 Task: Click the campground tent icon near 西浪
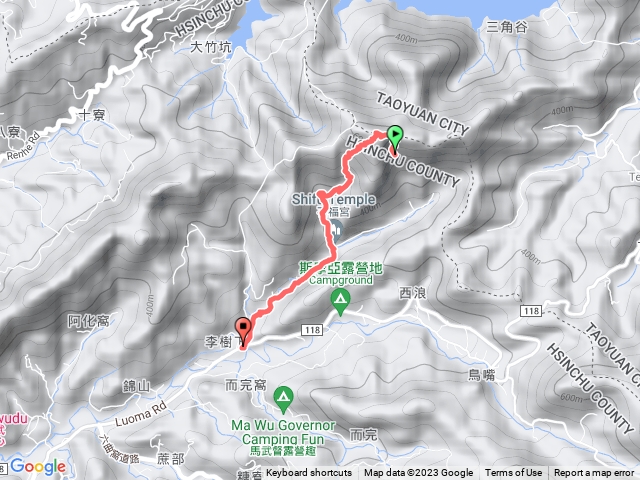(x=340, y=301)
